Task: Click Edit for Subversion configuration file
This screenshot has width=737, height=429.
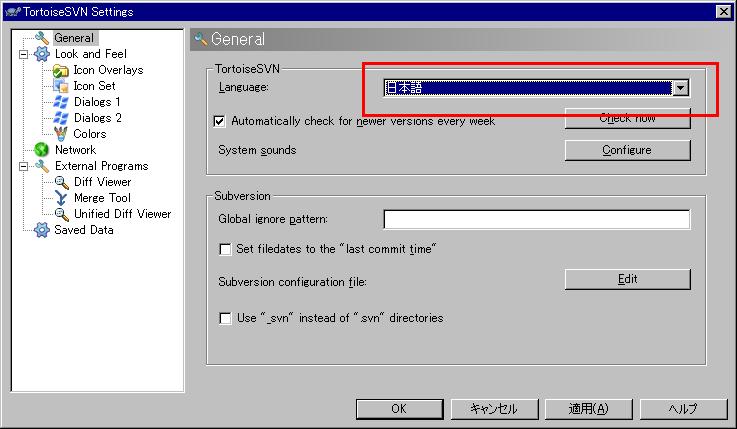Action: pos(627,280)
